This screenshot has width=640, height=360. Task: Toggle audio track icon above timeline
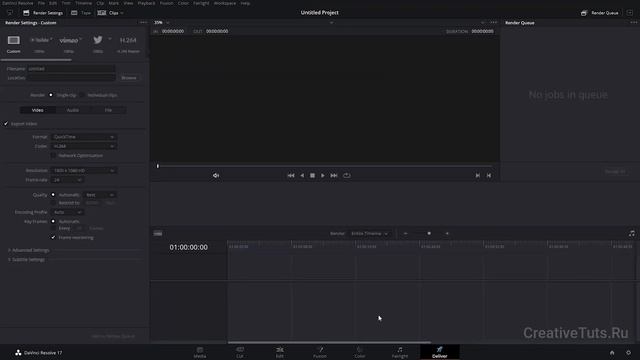tap(631, 233)
